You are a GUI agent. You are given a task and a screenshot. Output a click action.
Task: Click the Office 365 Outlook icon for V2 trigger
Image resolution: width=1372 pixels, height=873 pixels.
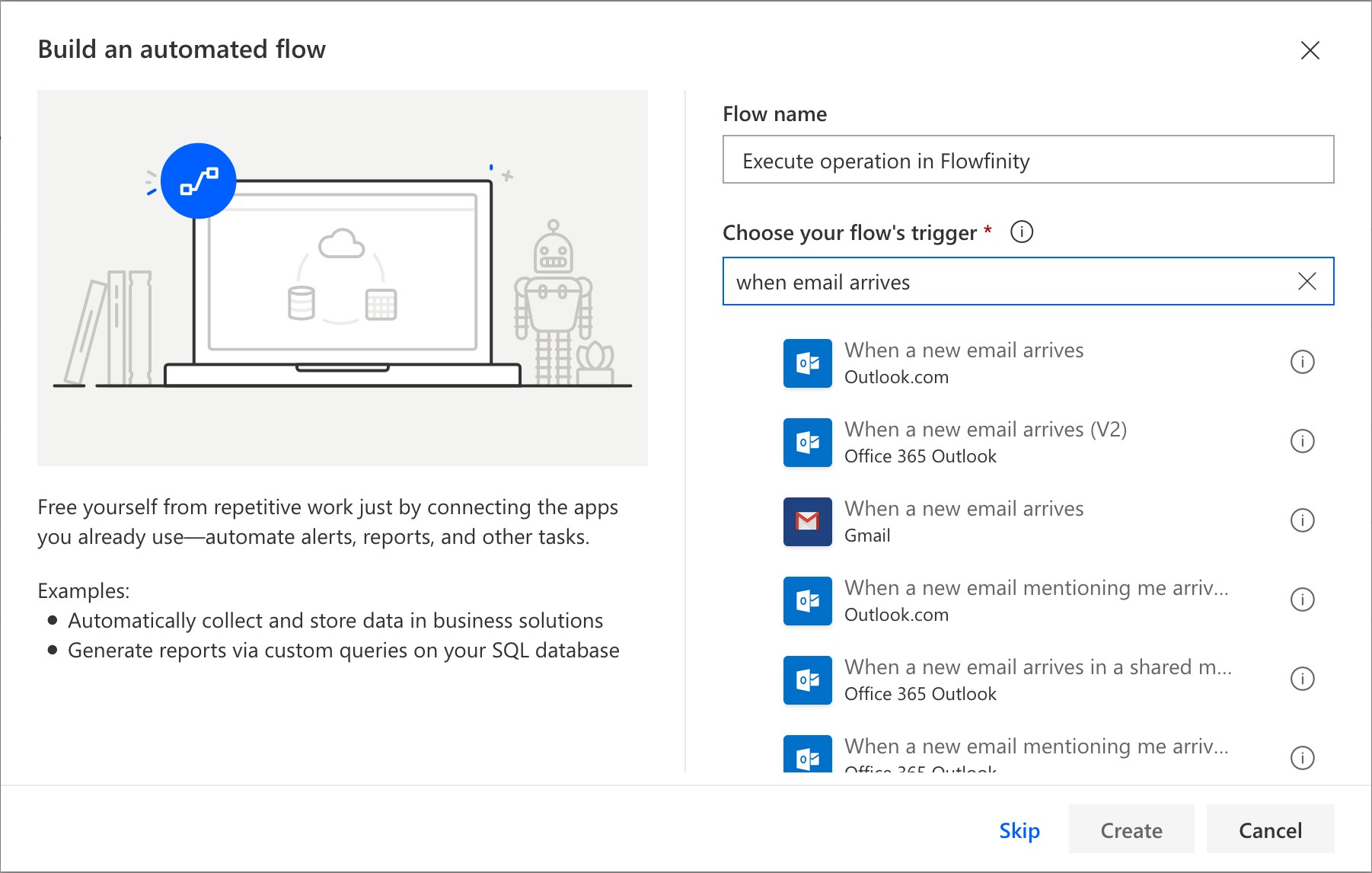coord(807,443)
